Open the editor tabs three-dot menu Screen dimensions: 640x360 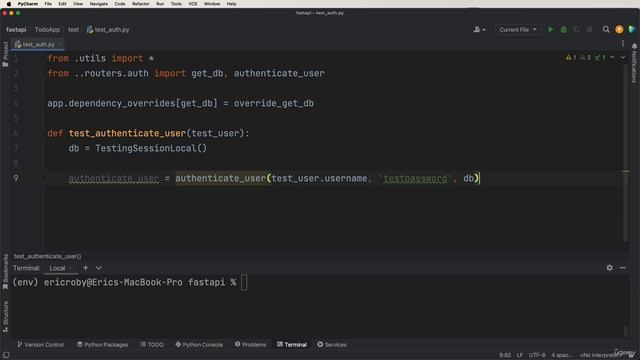(623, 44)
